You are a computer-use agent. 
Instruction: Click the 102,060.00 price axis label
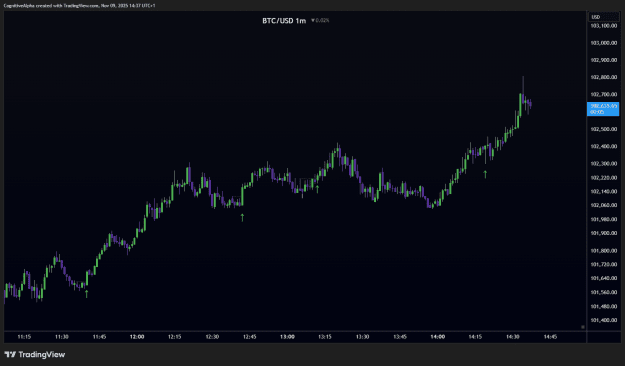click(x=603, y=205)
